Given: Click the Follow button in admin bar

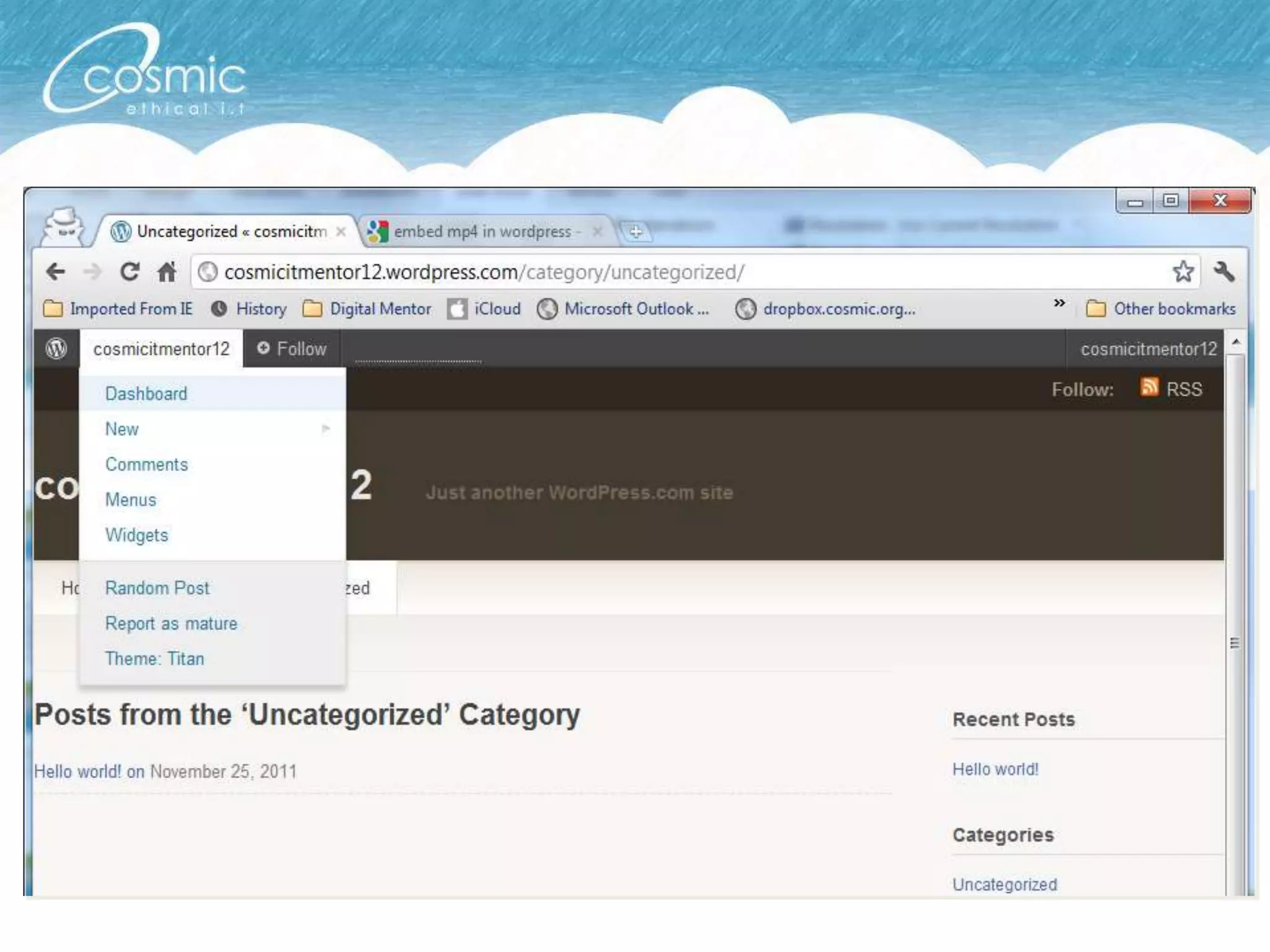Looking at the screenshot, I should point(291,349).
